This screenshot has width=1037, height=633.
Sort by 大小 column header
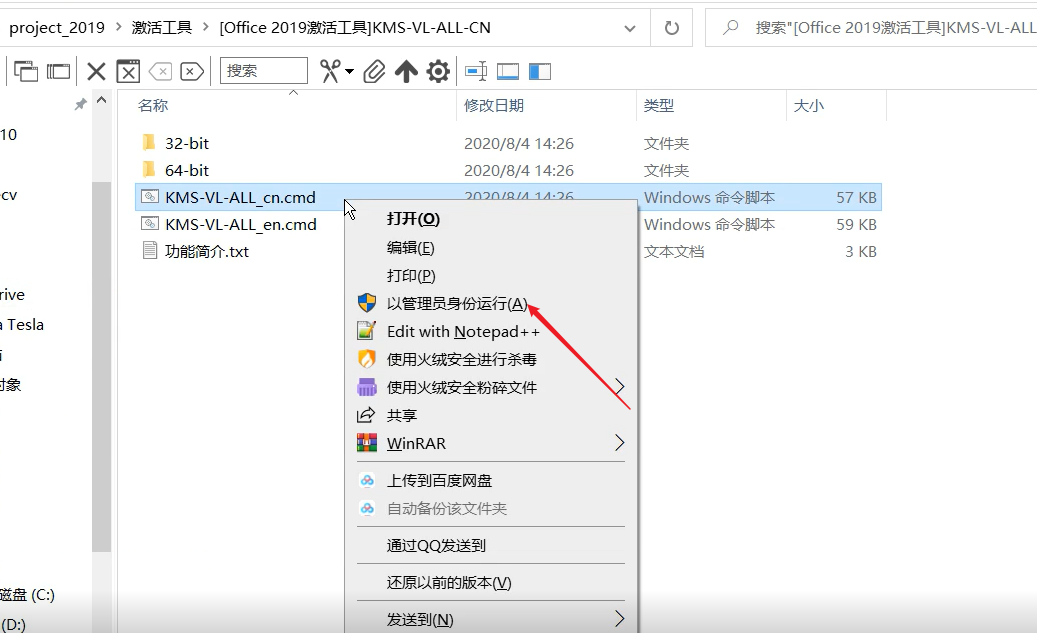click(x=808, y=105)
